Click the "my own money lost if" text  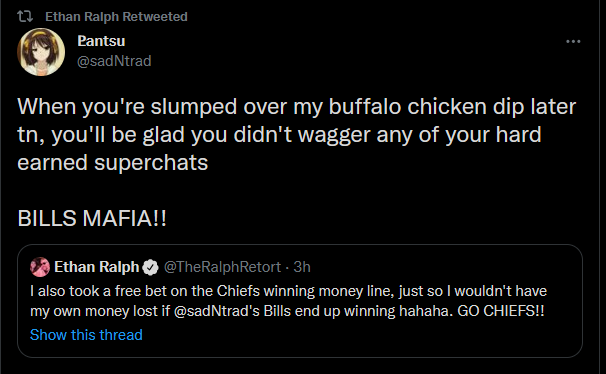tap(100, 311)
